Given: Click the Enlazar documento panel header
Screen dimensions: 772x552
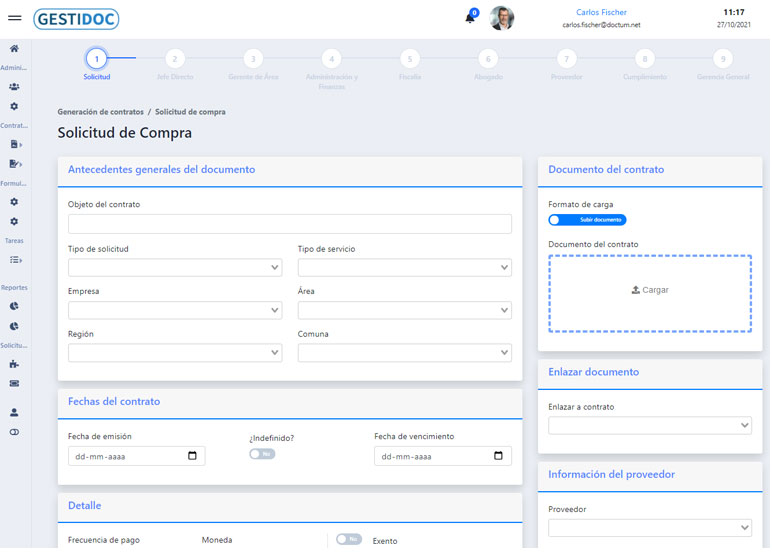Looking at the screenshot, I should click(x=594, y=372).
